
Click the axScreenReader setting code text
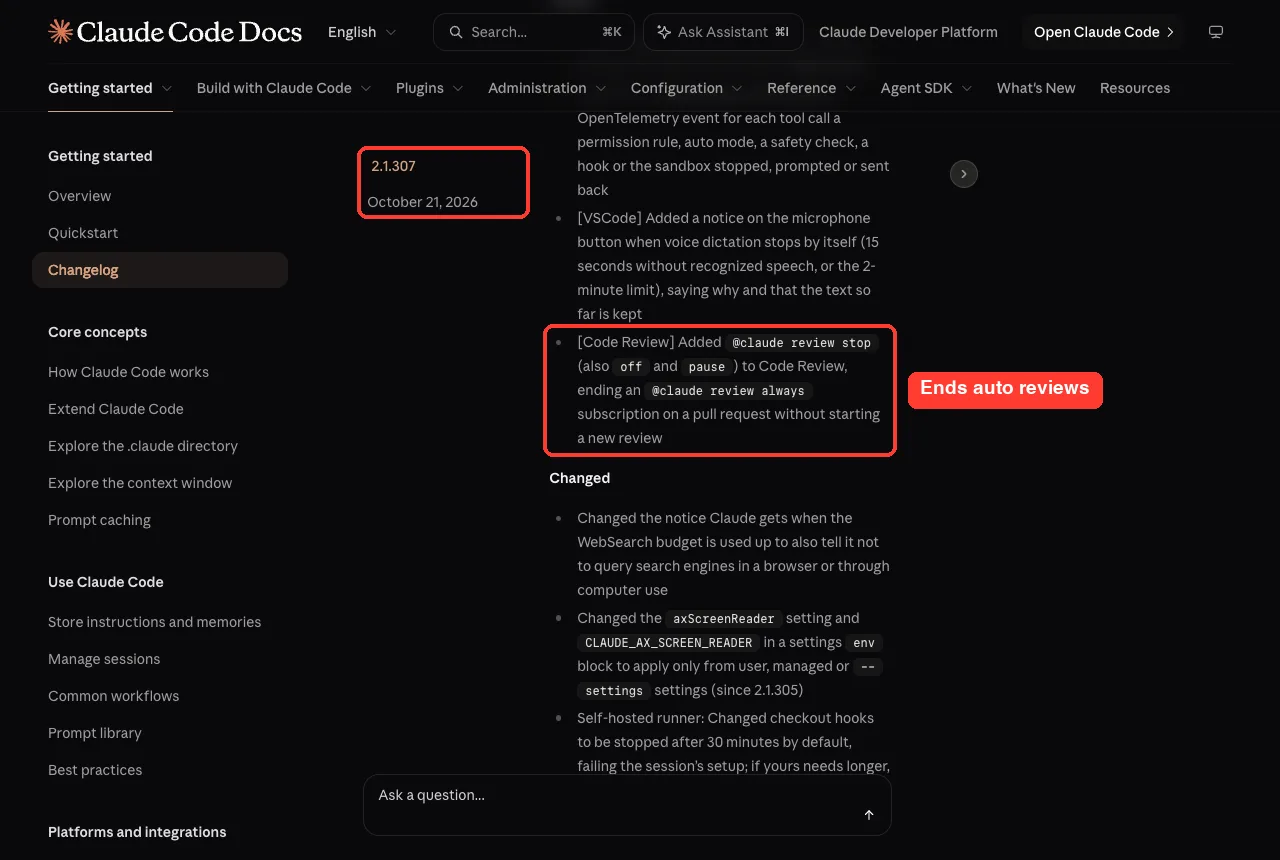point(724,619)
